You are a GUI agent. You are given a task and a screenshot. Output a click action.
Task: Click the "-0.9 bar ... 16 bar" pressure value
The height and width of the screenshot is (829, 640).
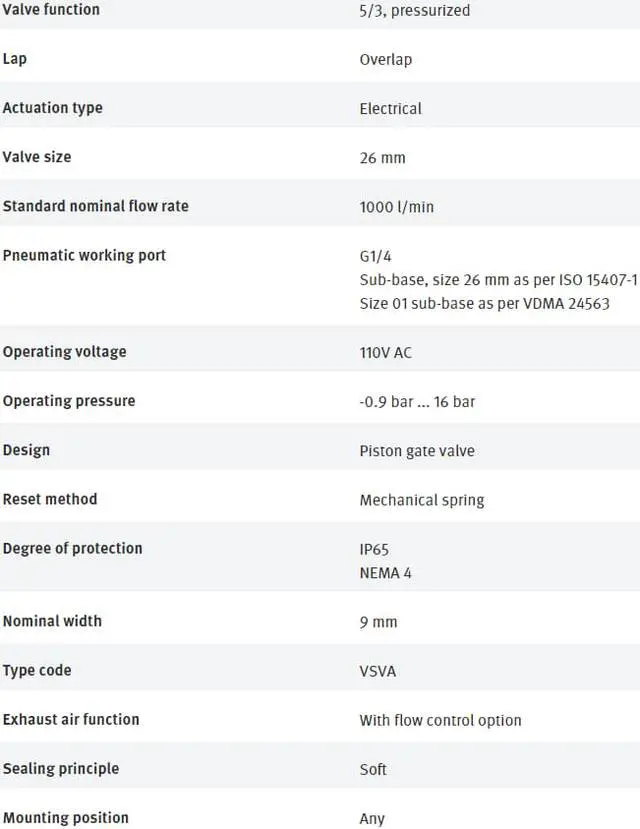(417, 402)
